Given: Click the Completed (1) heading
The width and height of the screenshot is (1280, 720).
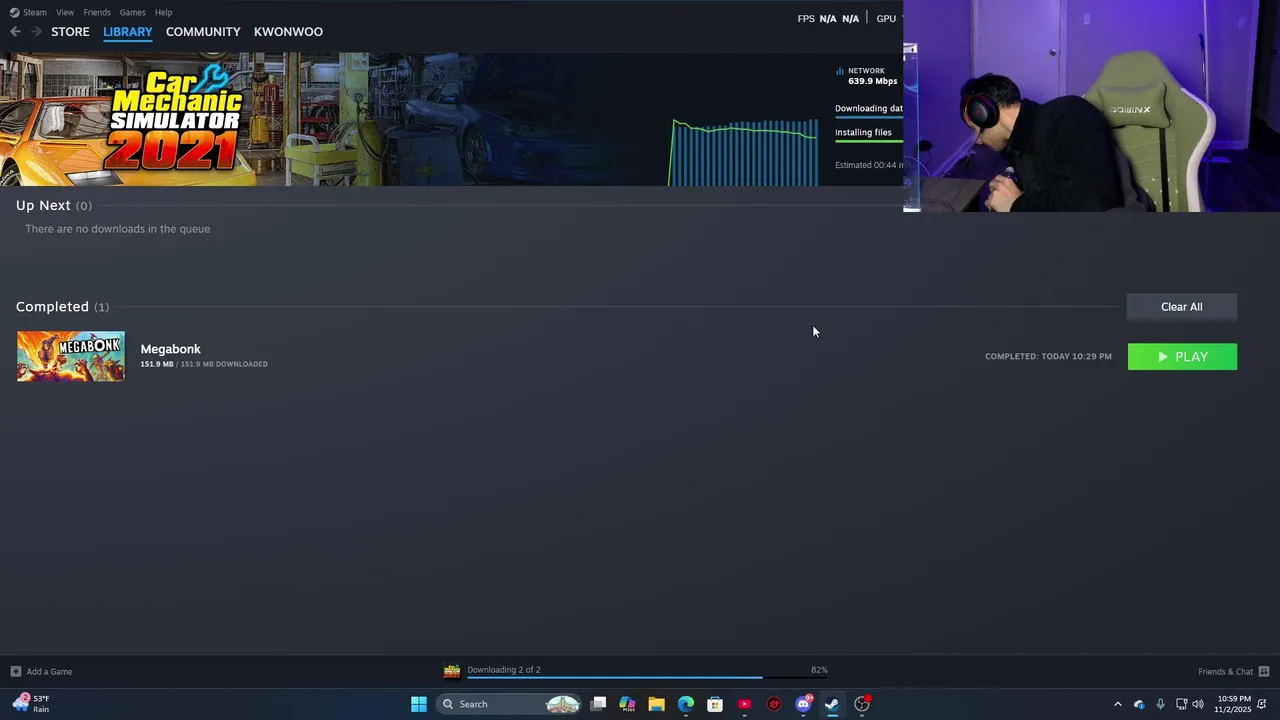Looking at the screenshot, I should (62, 307).
